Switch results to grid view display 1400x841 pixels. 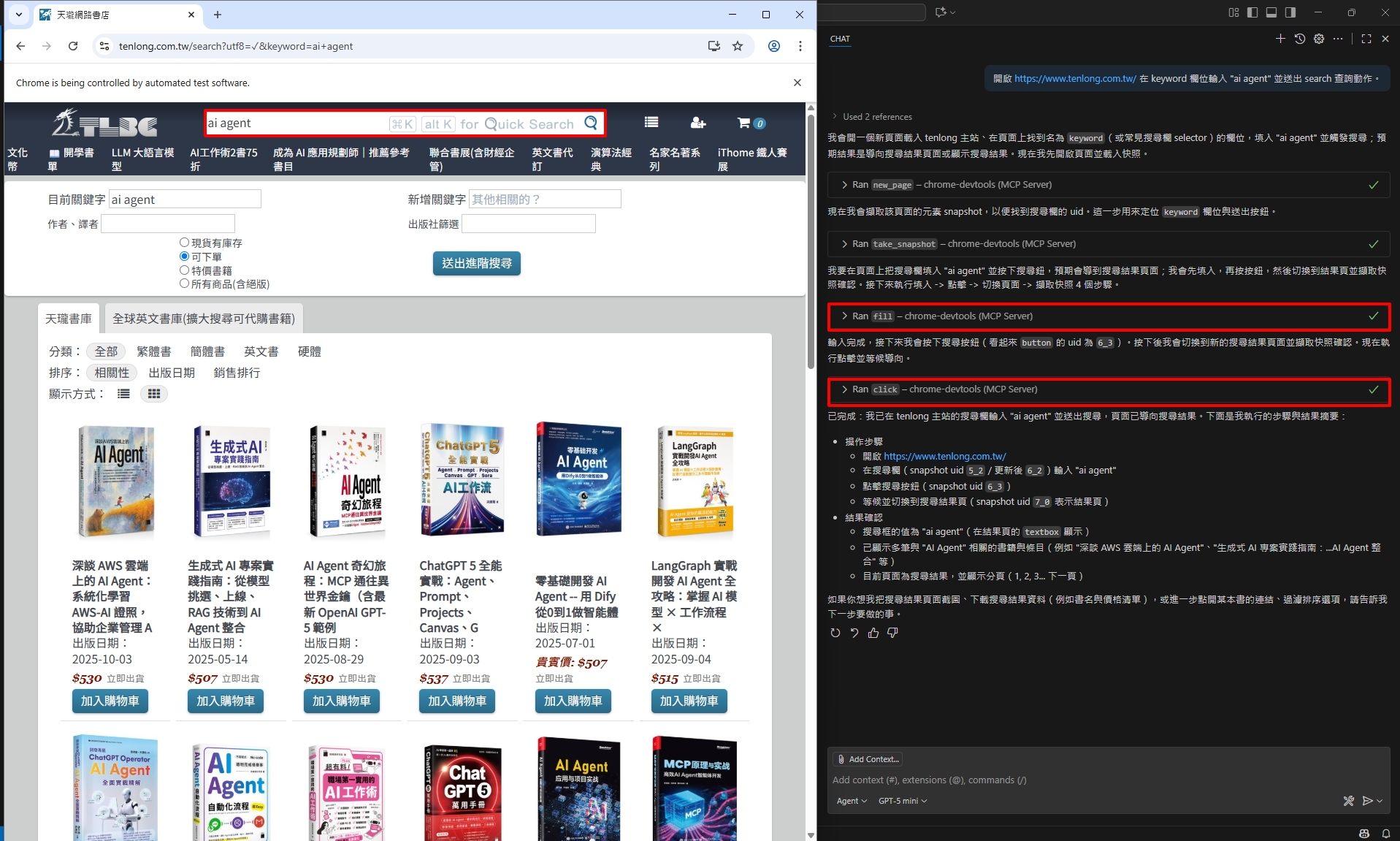153,394
